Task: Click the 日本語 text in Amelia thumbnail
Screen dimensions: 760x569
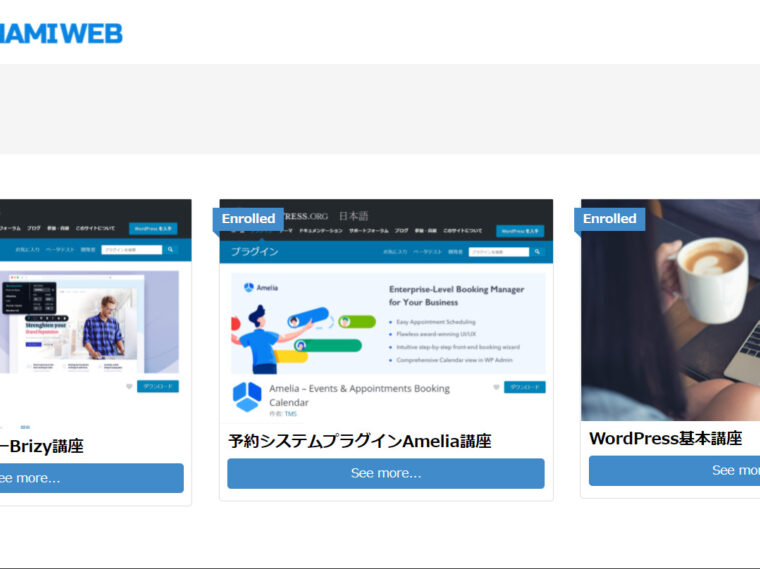Action: (353, 216)
